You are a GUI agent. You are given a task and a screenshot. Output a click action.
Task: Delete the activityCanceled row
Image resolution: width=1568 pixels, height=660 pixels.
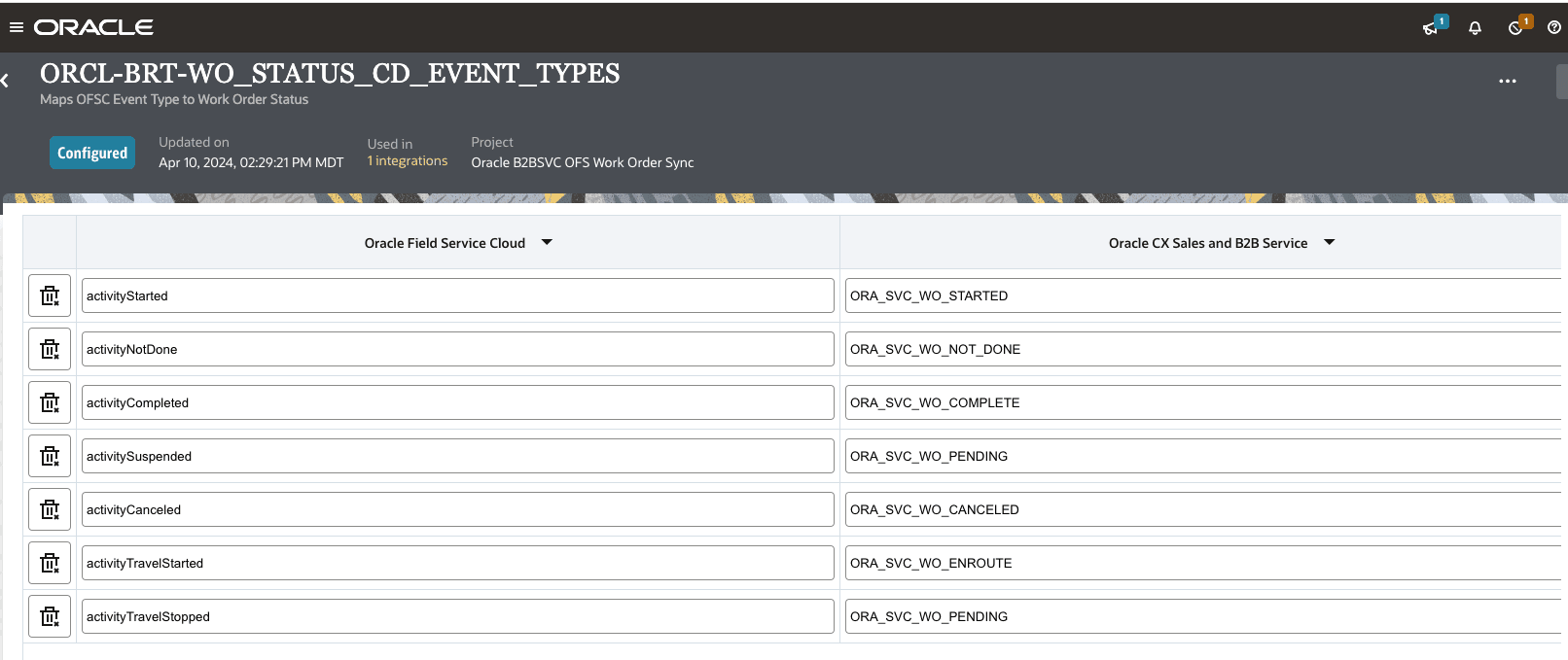pyautogui.click(x=50, y=509)
